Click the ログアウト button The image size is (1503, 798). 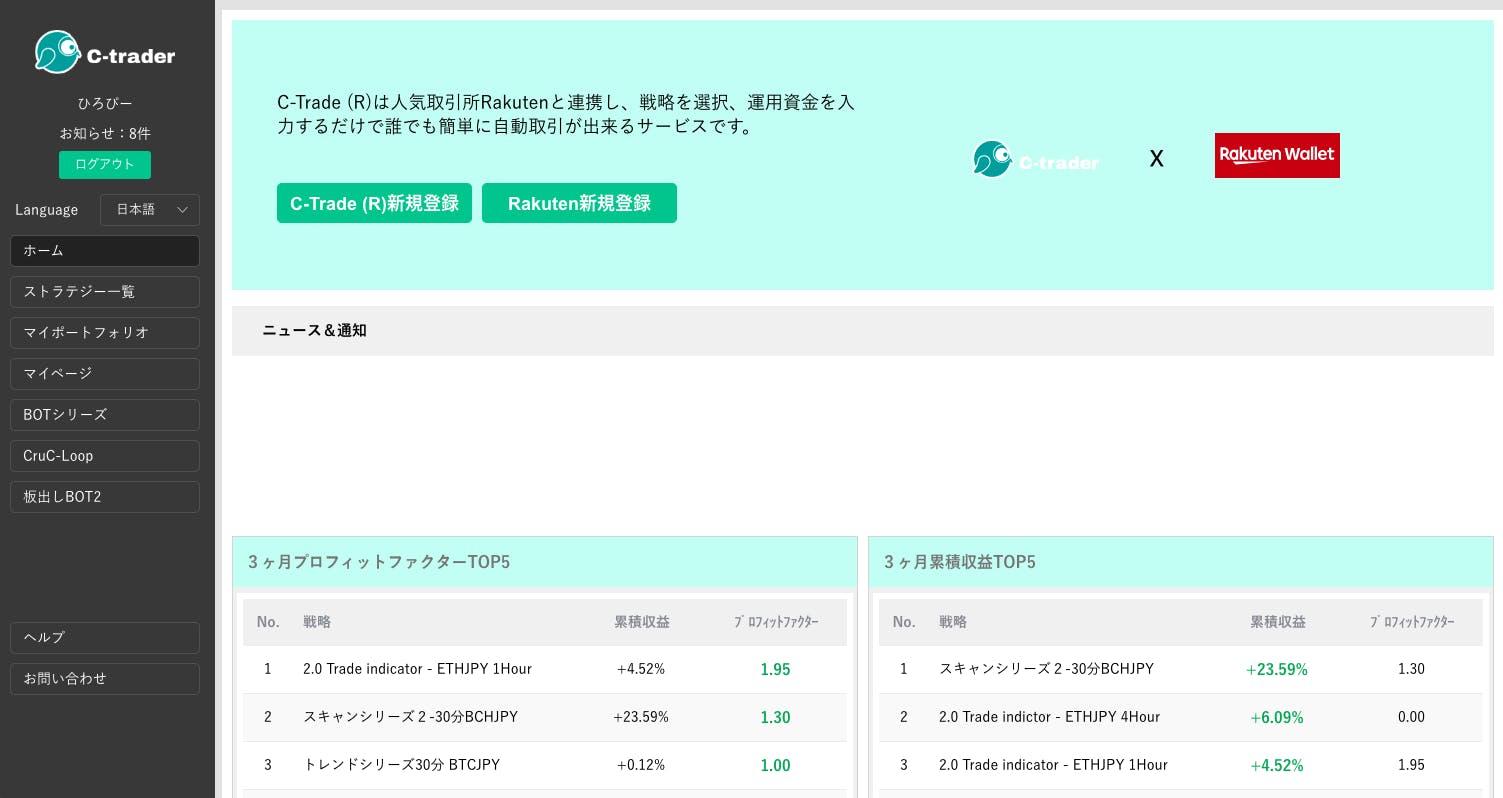[x=104, y=164]
